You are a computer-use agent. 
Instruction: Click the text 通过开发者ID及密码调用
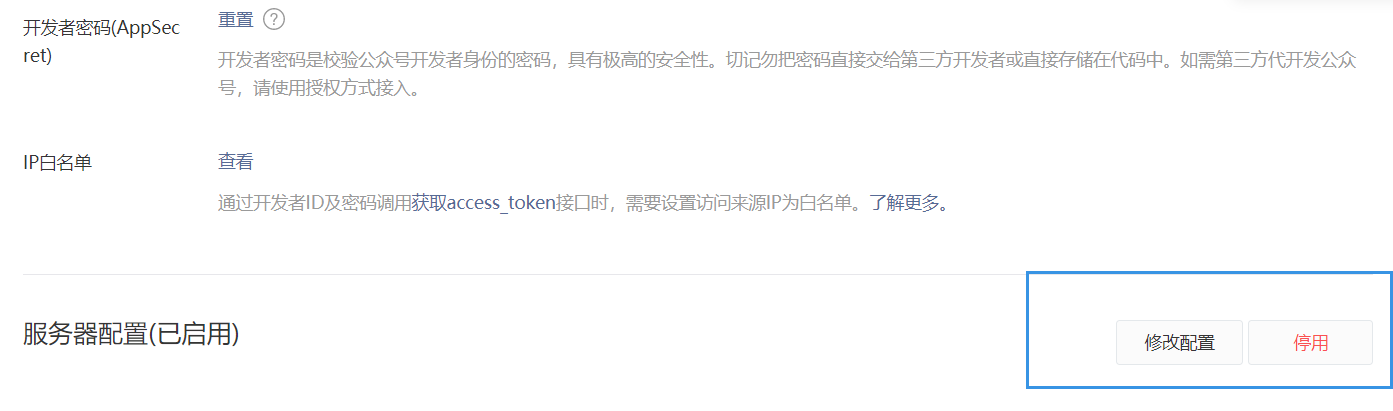point(315,204)
